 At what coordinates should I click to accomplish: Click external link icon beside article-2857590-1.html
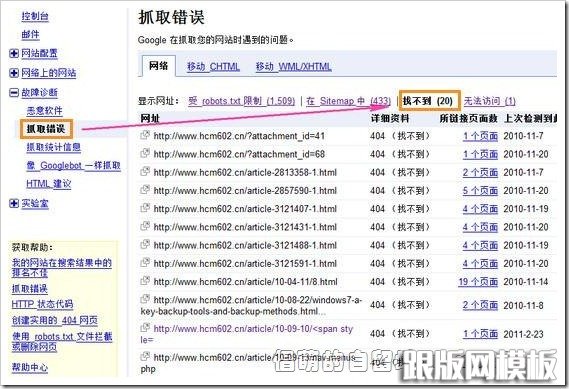[145, 190]
